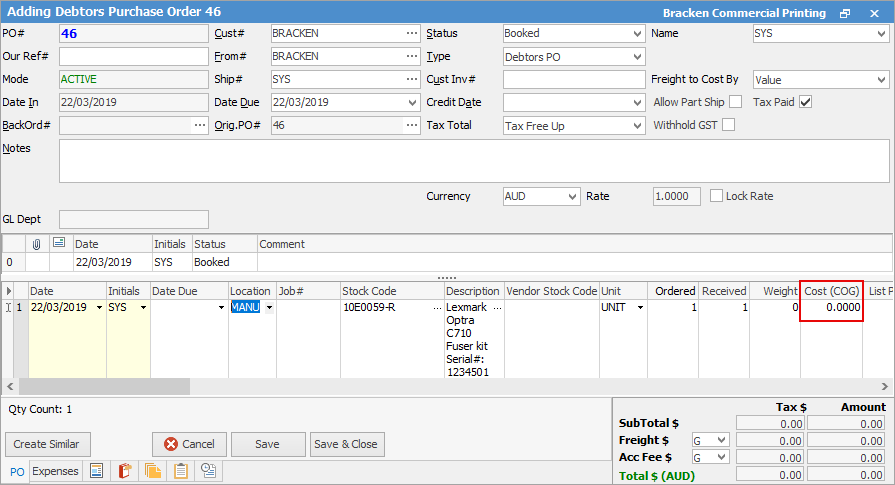This screenshot has height=485, width=895.
Task: Open the Name dropdown showing SYS
Action: coord(881,34)
